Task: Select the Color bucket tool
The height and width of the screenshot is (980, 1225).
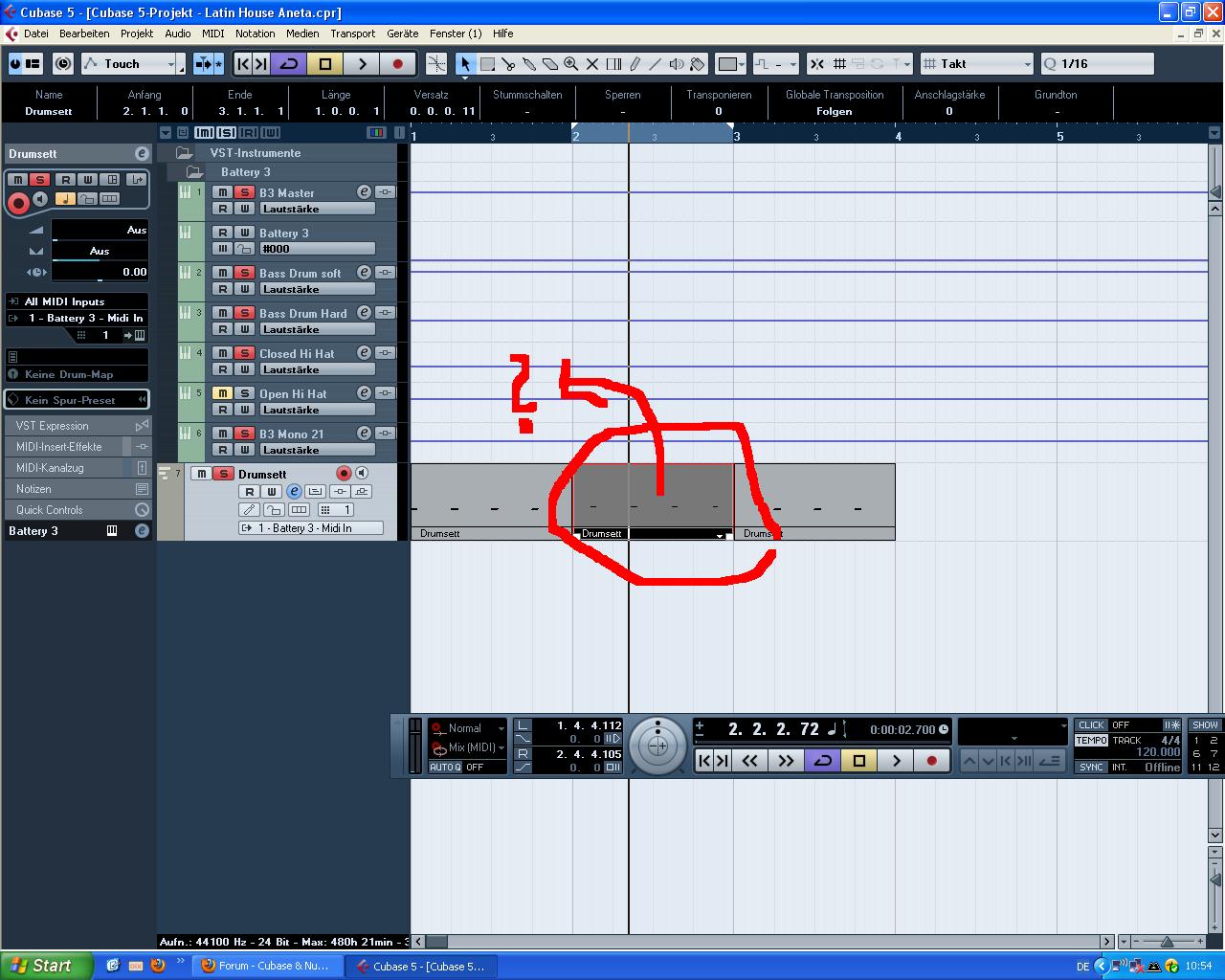Action: [x=698, y=64]
